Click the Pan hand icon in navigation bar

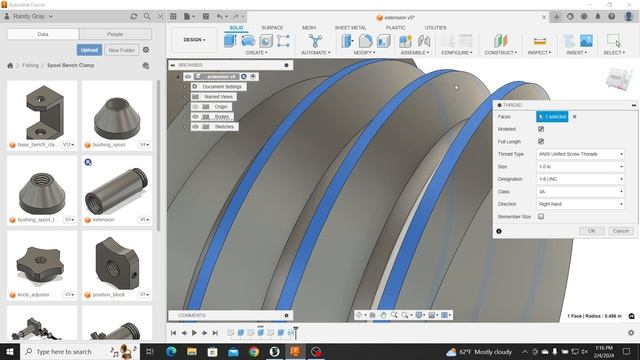click(383, 315)
